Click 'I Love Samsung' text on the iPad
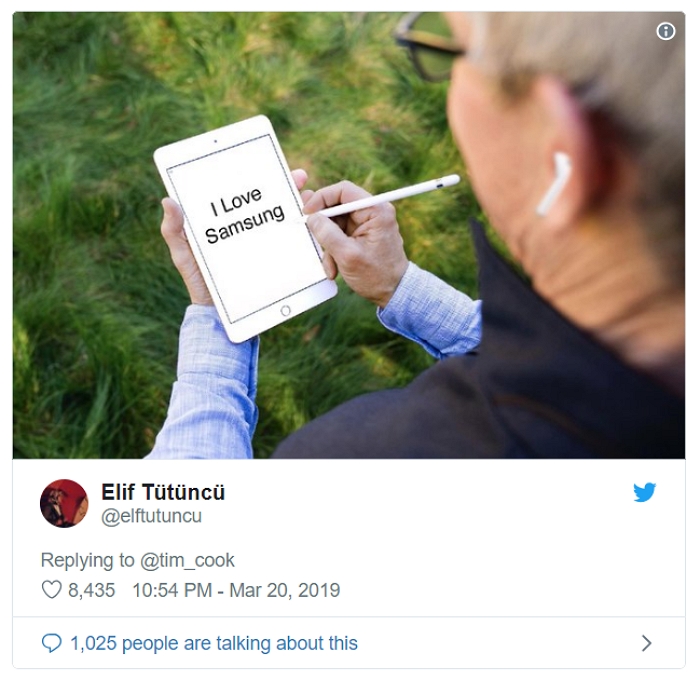Viewport: 700px width, 680px height. (x=243, y=215)
